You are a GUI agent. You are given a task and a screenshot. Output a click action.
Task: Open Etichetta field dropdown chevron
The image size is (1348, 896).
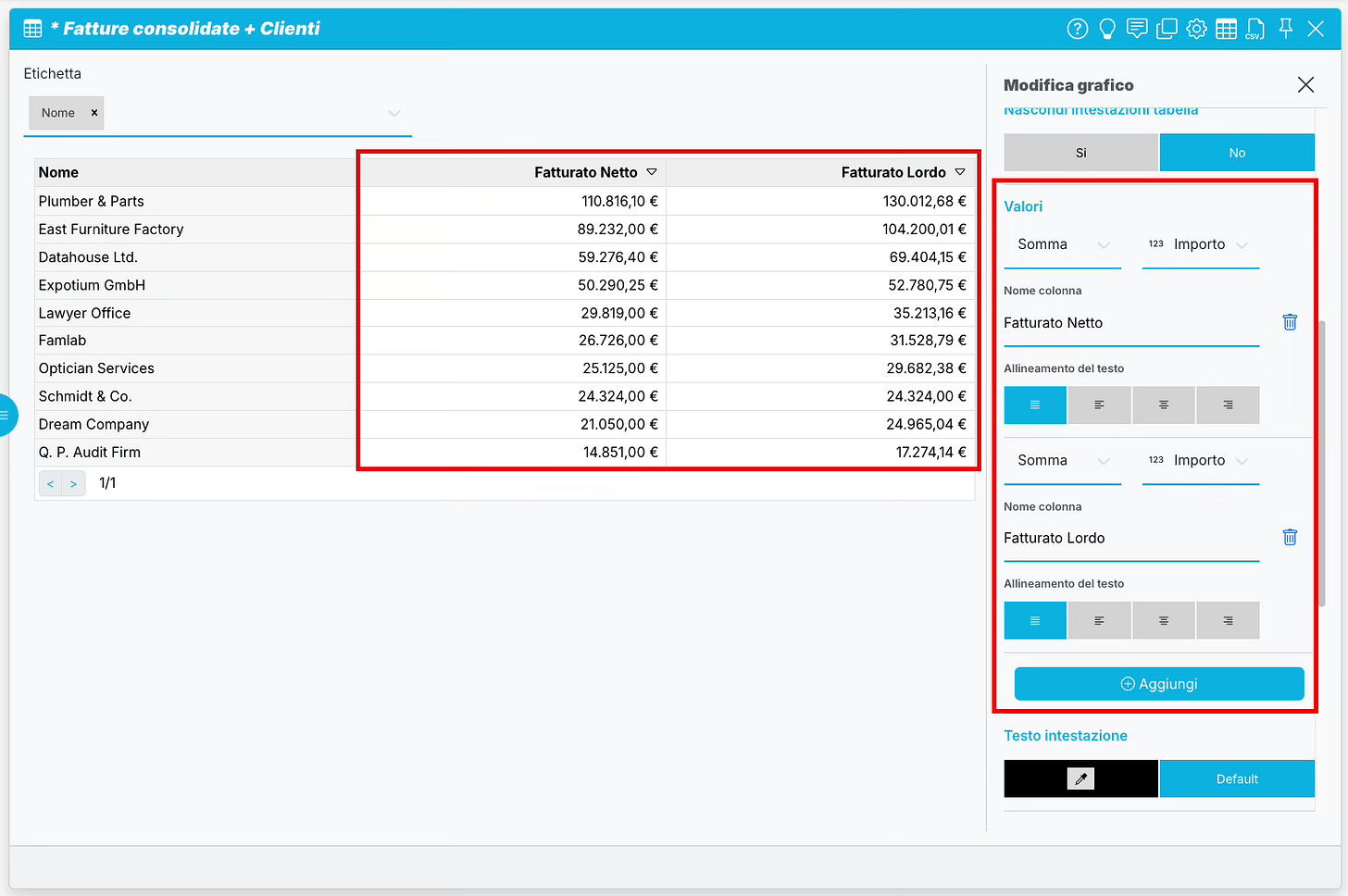click(394, 113)
